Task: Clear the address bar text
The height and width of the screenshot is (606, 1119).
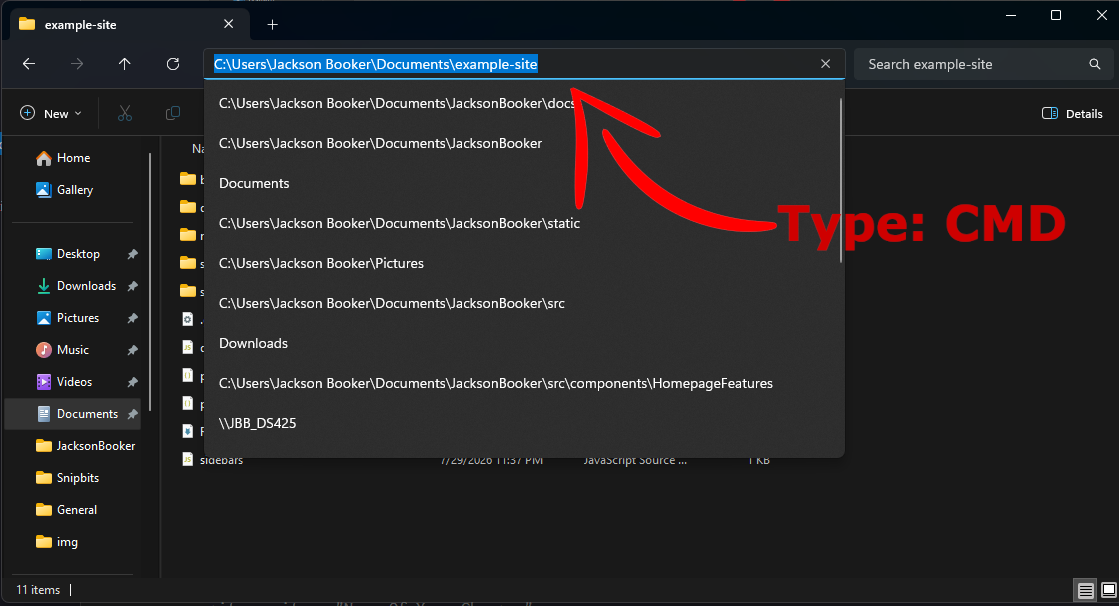Action: pyautogui.click(x=826, y=64)
